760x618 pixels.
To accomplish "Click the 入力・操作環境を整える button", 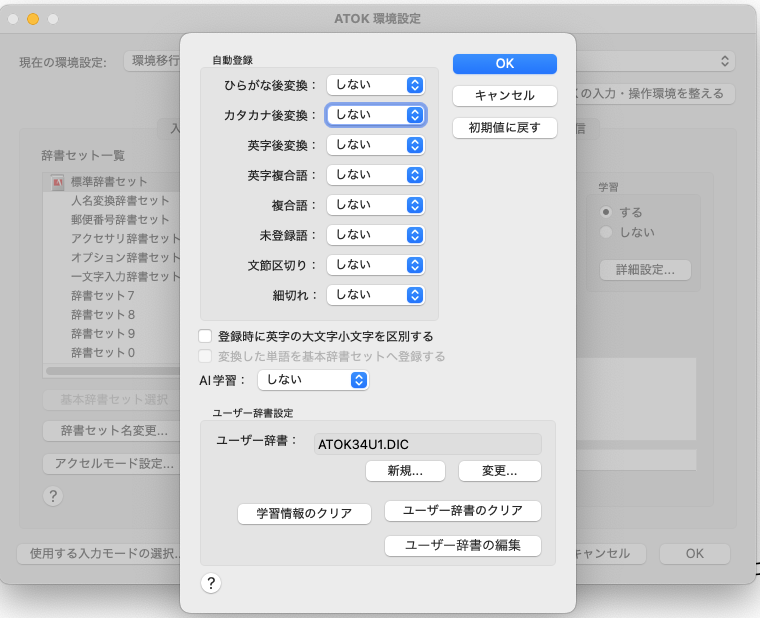I will point(654,94).
